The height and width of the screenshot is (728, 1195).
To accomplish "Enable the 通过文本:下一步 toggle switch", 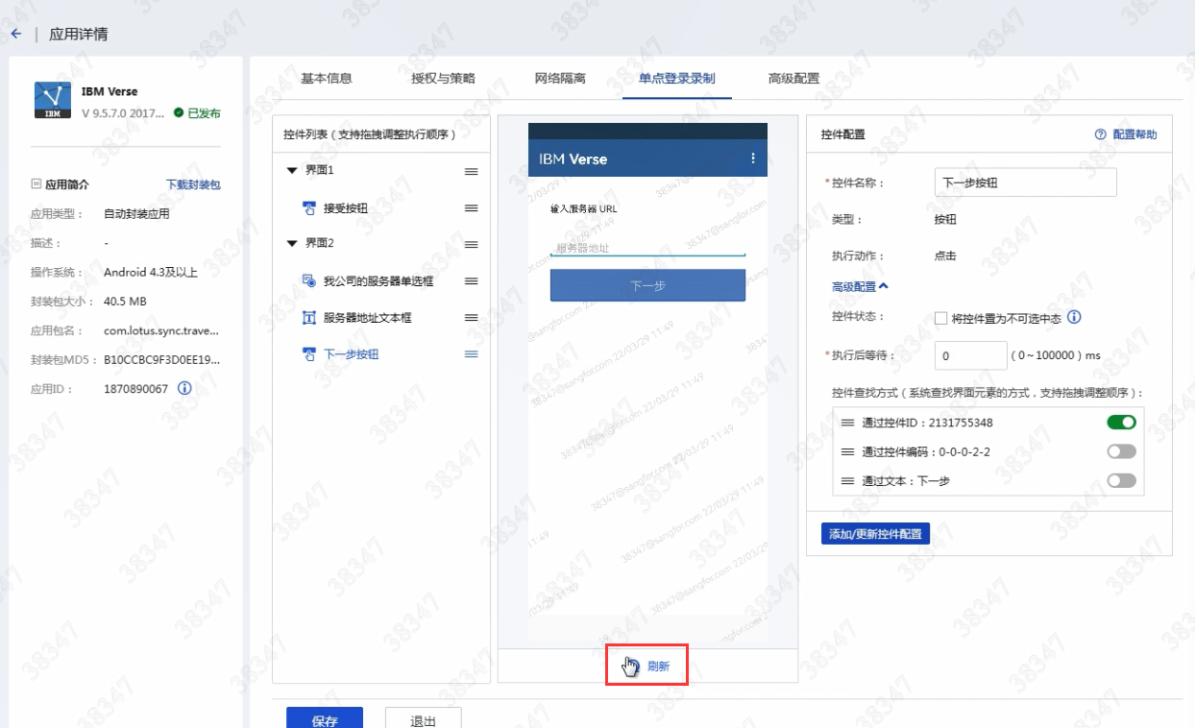I will (1121, 481).
